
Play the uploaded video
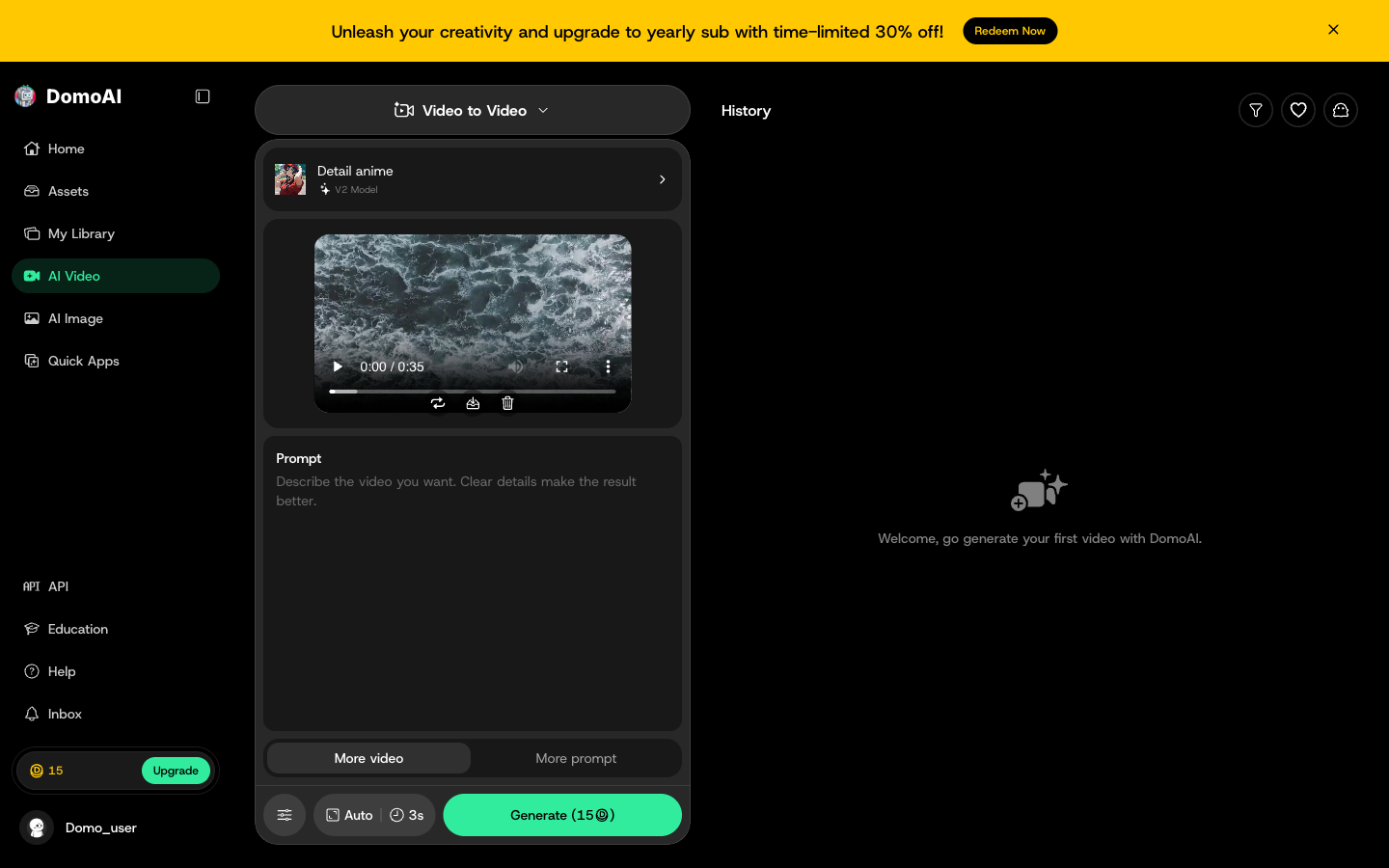(x=338, y=366)
